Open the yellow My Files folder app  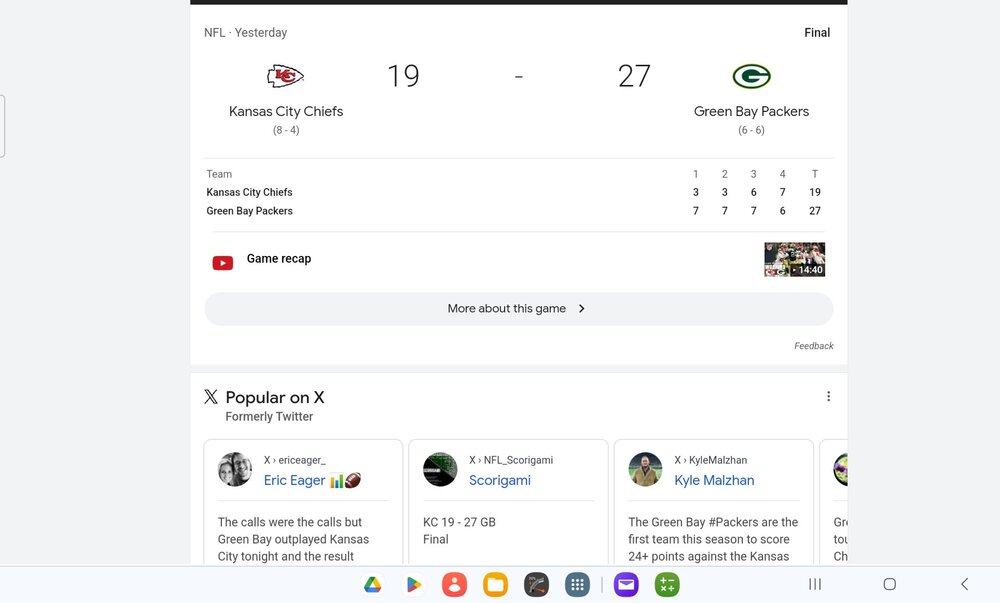(496, 585)
